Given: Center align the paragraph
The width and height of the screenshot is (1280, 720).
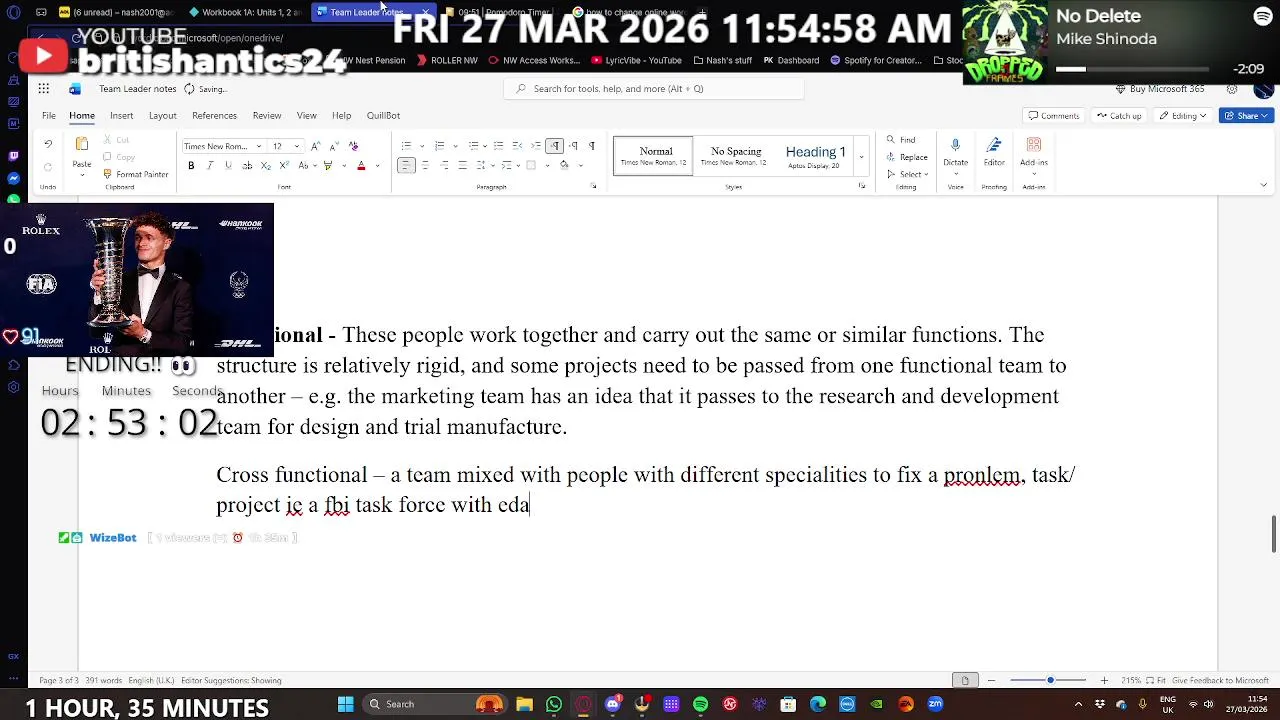Looking at the screenshot, I should 425,166.
